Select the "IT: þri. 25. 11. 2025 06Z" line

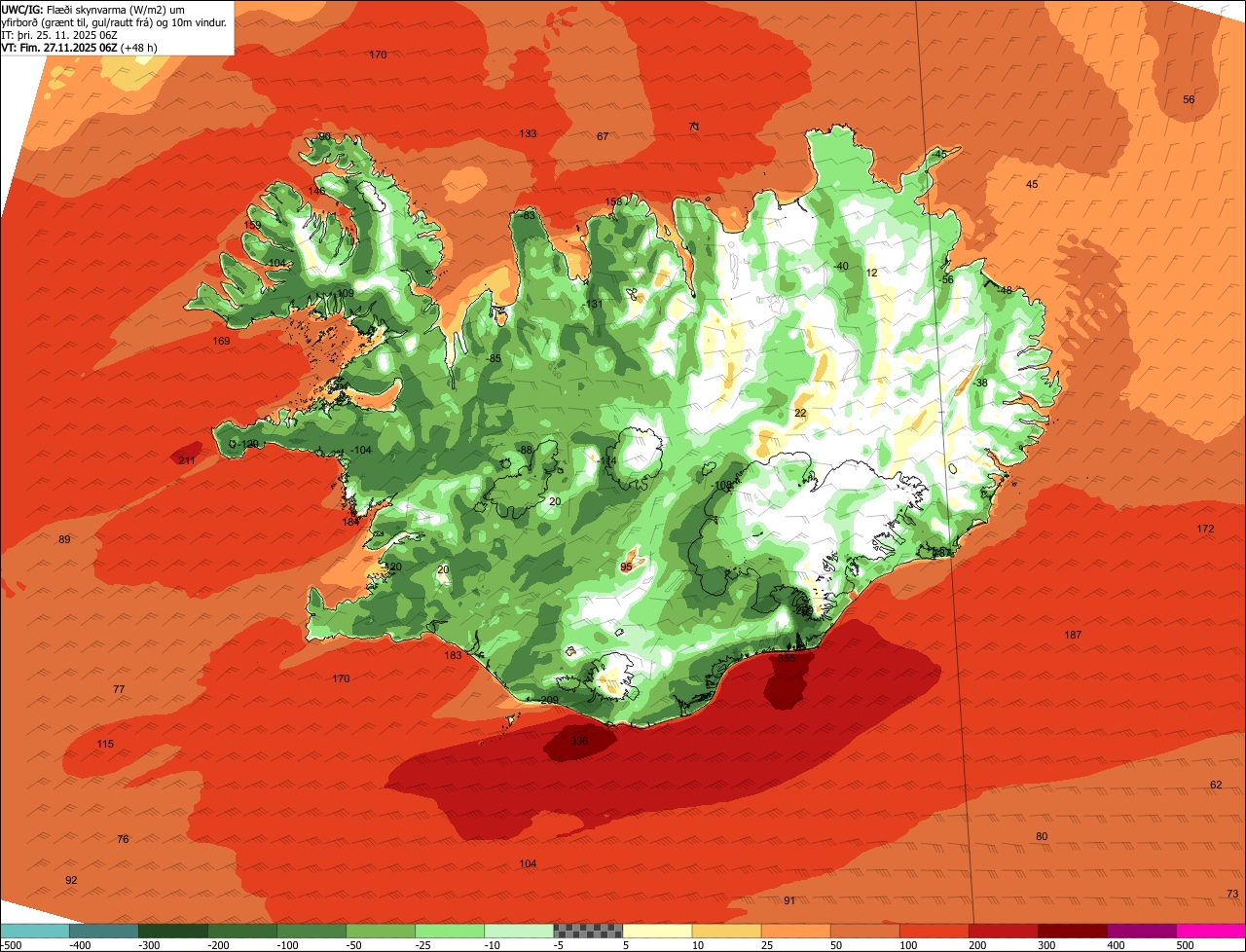click(60, 34)
